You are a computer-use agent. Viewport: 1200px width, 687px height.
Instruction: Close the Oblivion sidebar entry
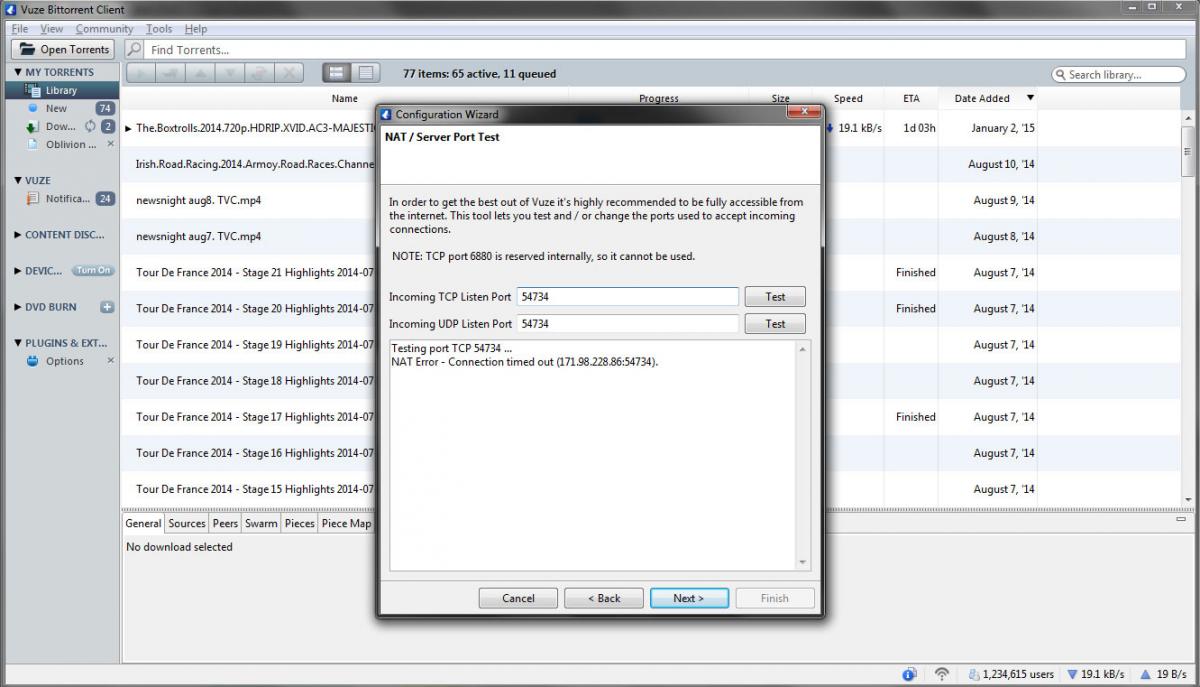(x=111, y=144)
